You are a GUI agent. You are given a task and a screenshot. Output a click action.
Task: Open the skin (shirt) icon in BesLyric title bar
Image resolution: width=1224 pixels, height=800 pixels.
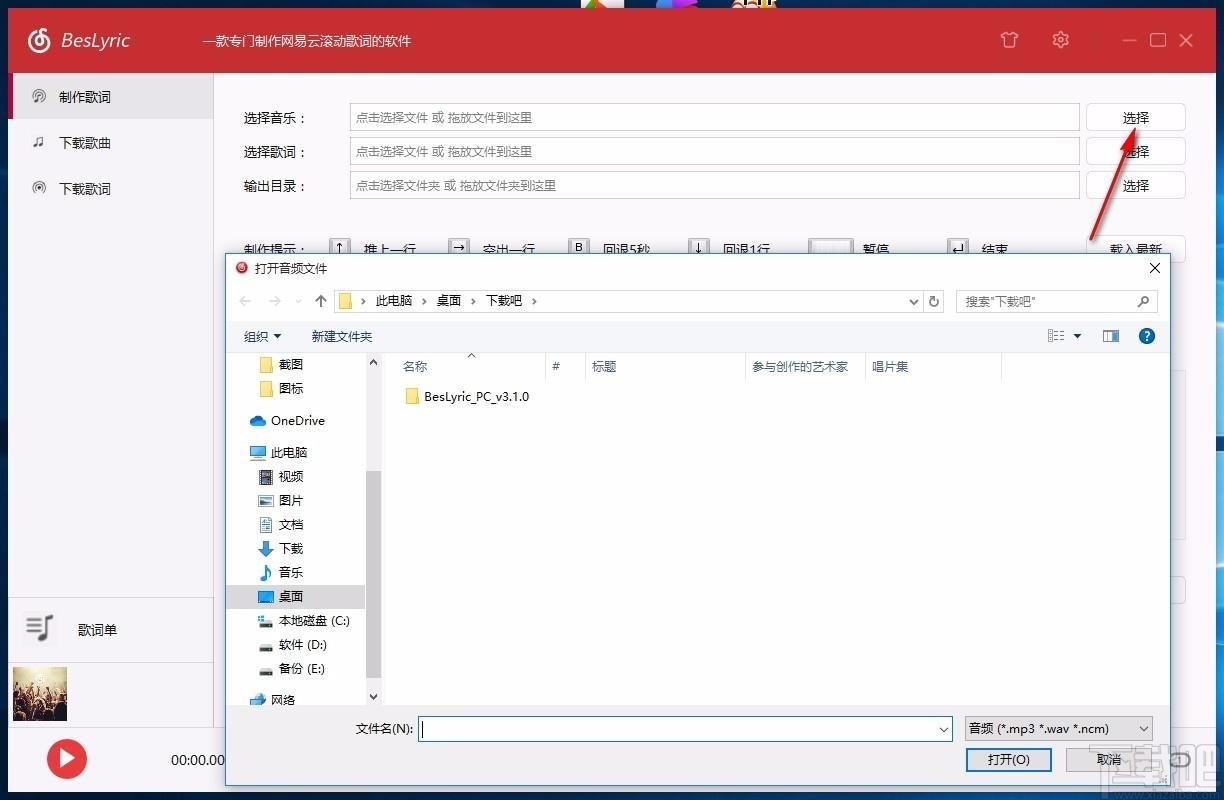[1009, 40]
